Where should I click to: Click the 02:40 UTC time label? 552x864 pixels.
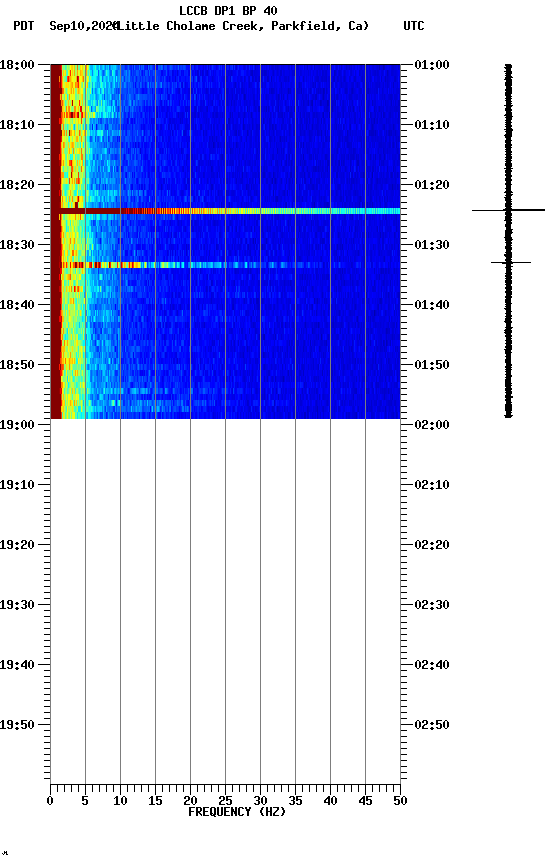[x=432, y=665]
